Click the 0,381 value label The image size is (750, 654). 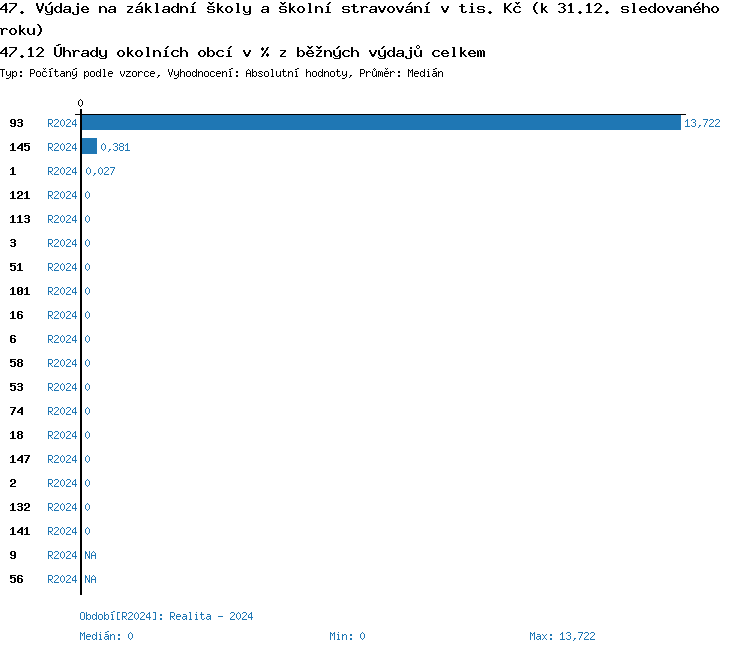pos(115,147)
